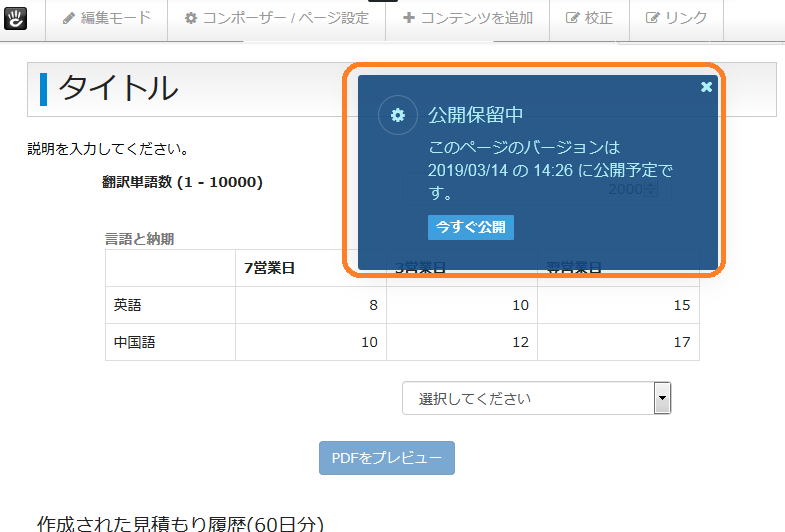This screenshot has width=785, height=532.
Task: Close the 公開保留中 notification popup
Action: coord(706,87)
